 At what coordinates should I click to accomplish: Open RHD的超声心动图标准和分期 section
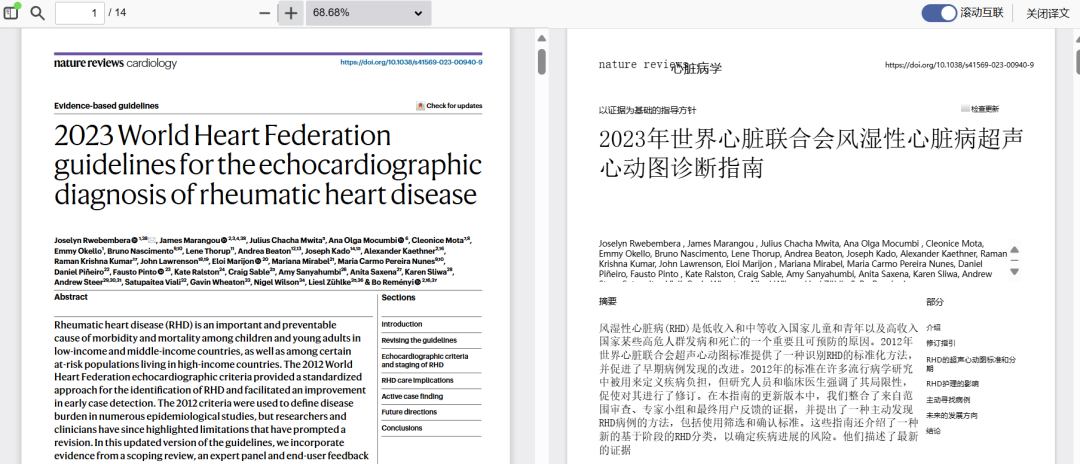pos(971,363)
